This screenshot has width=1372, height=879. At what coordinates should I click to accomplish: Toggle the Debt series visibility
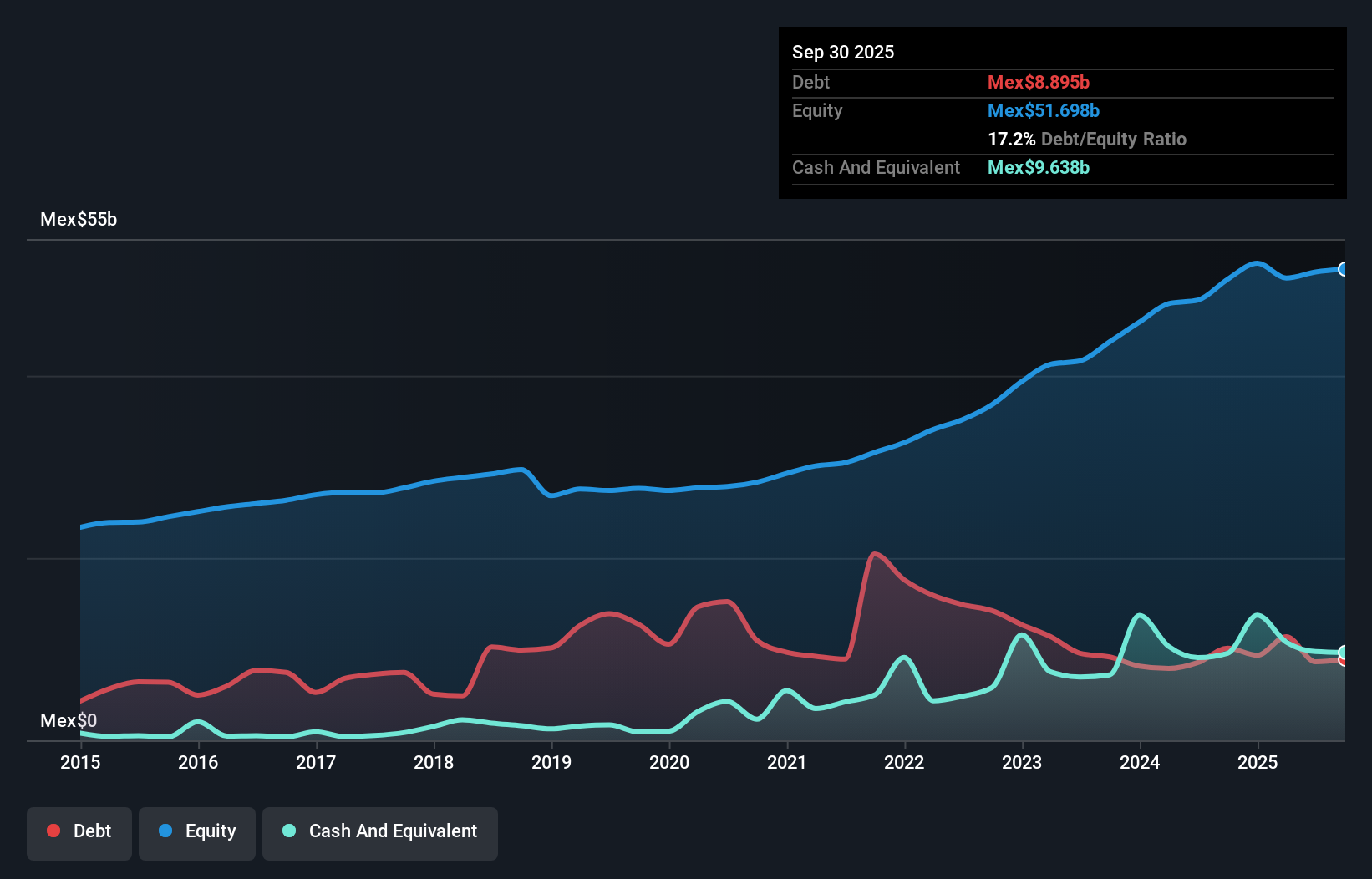tap(79, 831)
